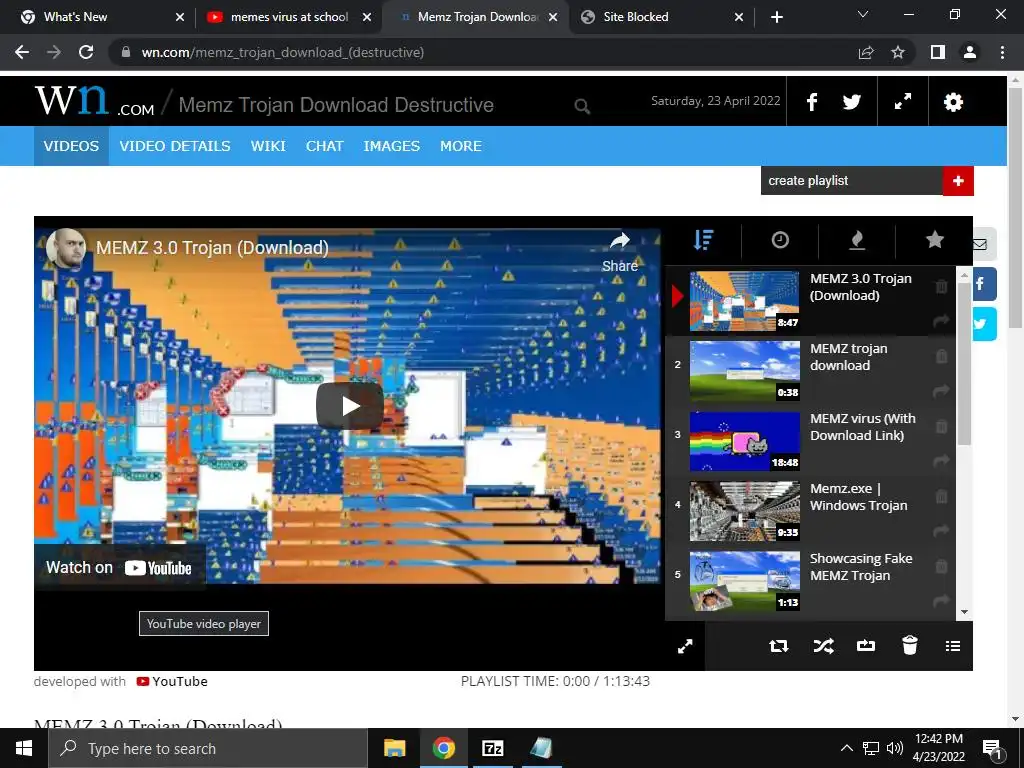Select the MEMZ virus (With Download Link) thumbnail
The height and width of the screenshot is (768, 1024).
click(744, 441)
